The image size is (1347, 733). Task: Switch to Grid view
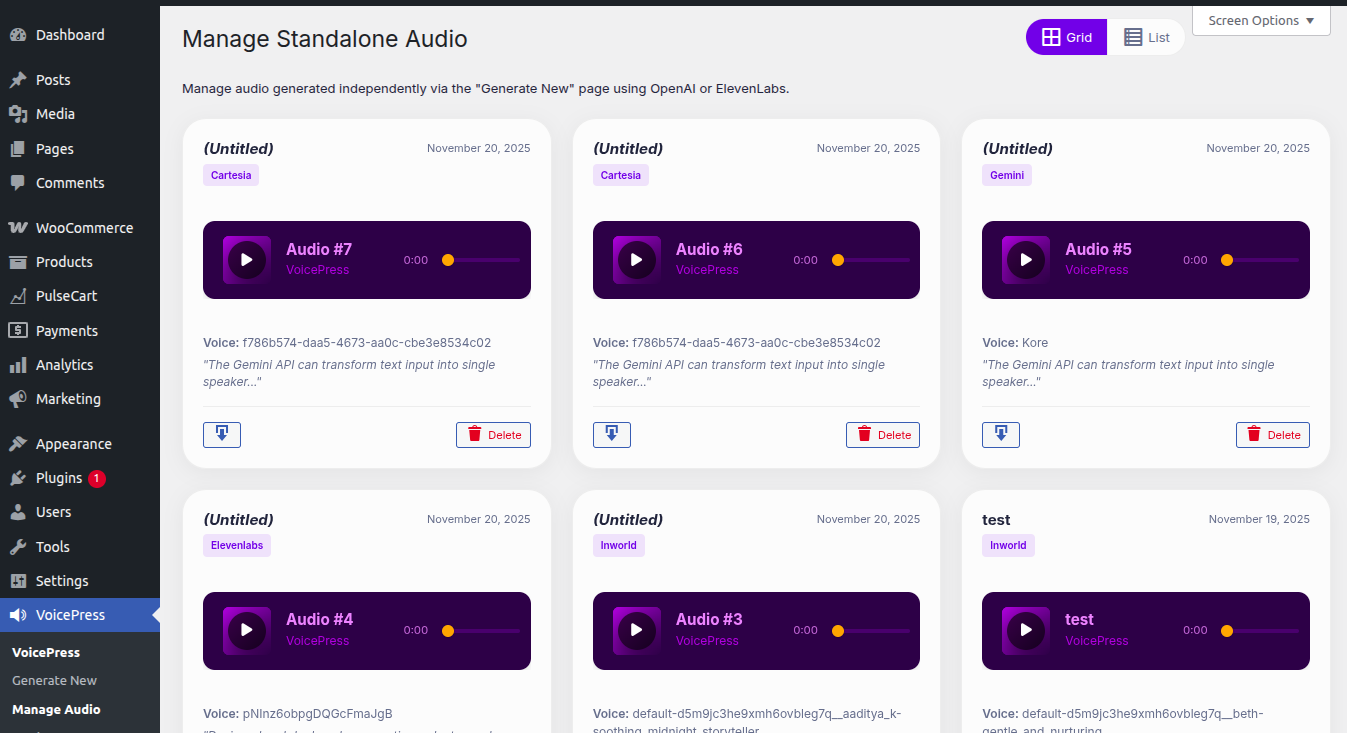(x=1067, y=38)
